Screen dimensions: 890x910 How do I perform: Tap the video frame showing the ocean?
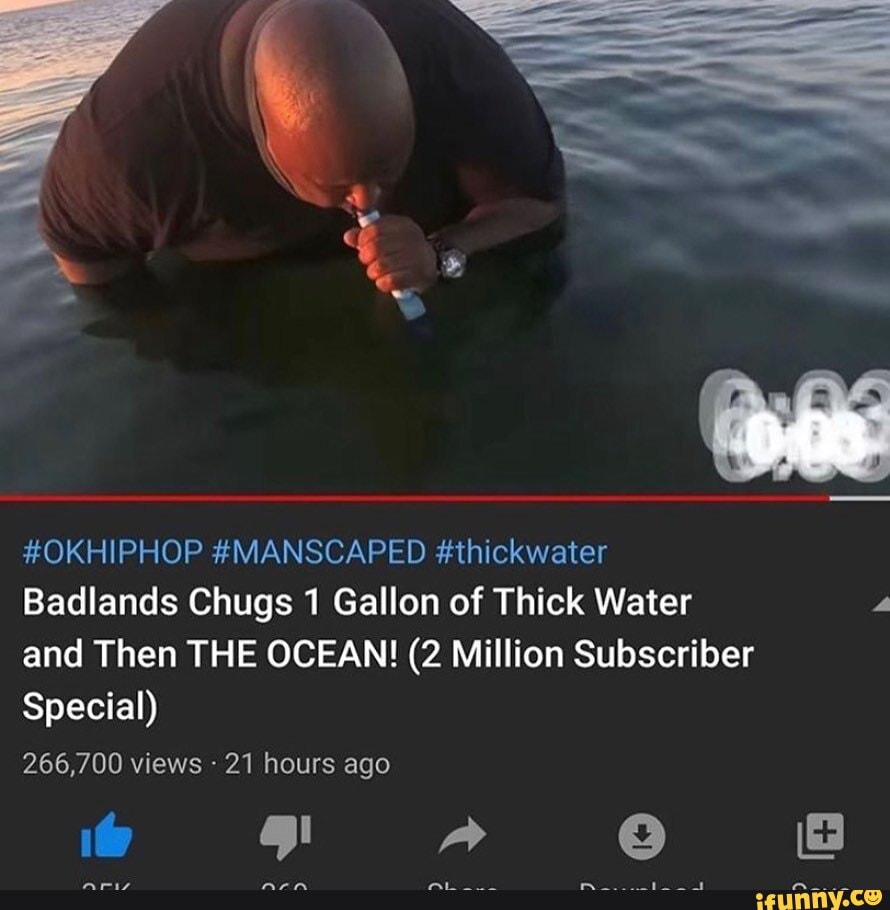tap(445, 247)
